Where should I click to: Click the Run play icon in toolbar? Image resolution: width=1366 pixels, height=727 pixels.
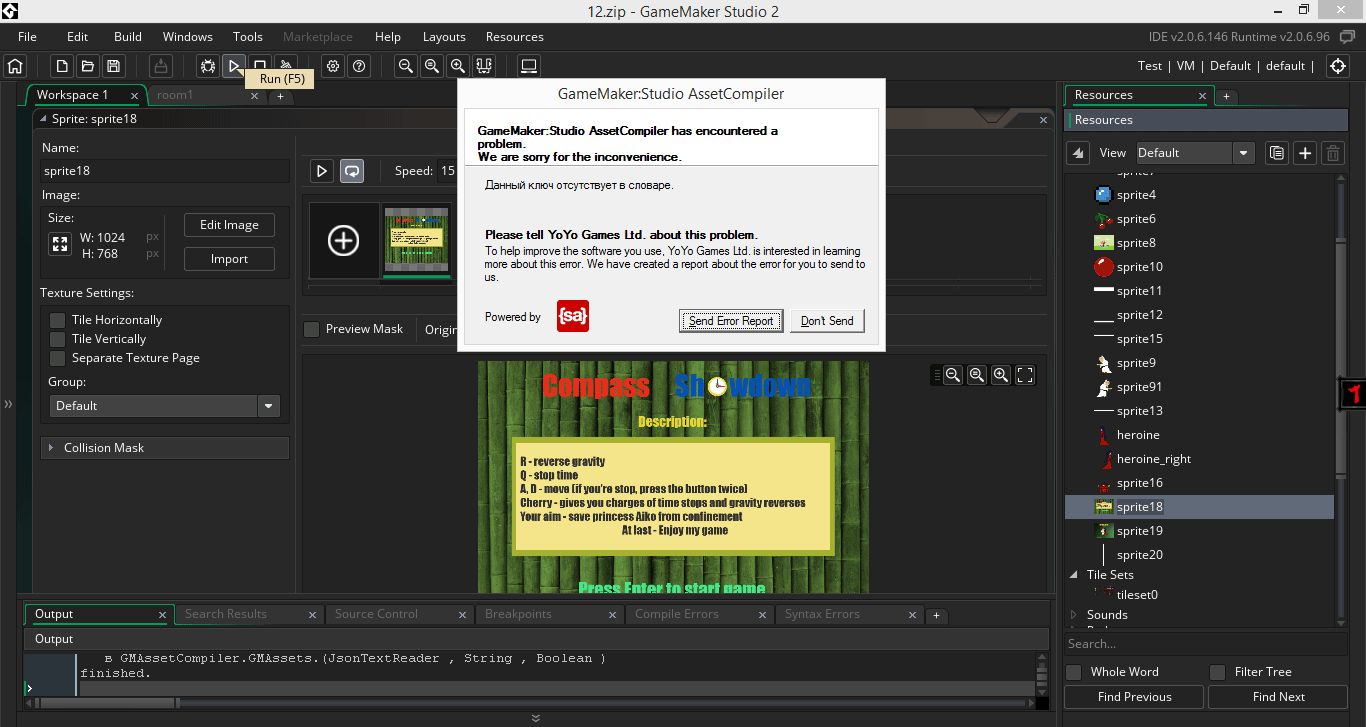[234, 66]
